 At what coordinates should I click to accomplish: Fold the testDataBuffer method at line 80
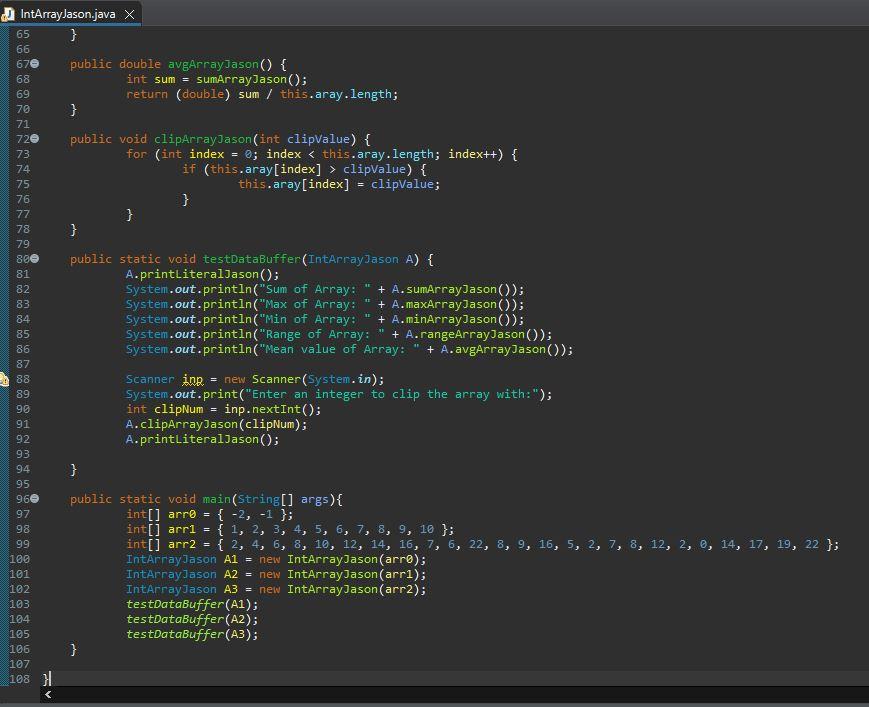(35, 259)
